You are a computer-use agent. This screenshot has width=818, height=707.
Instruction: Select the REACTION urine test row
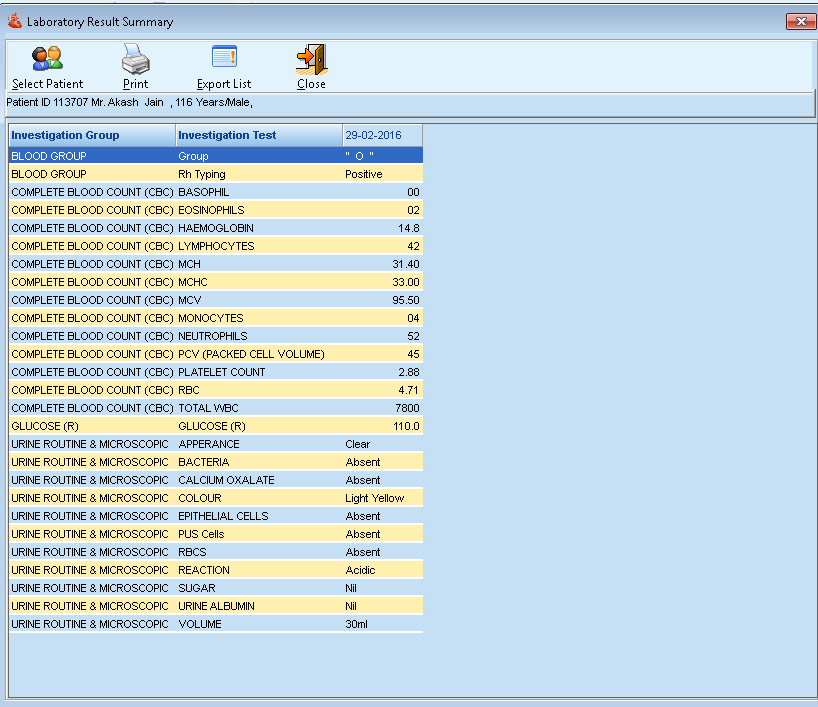[216, 570]
